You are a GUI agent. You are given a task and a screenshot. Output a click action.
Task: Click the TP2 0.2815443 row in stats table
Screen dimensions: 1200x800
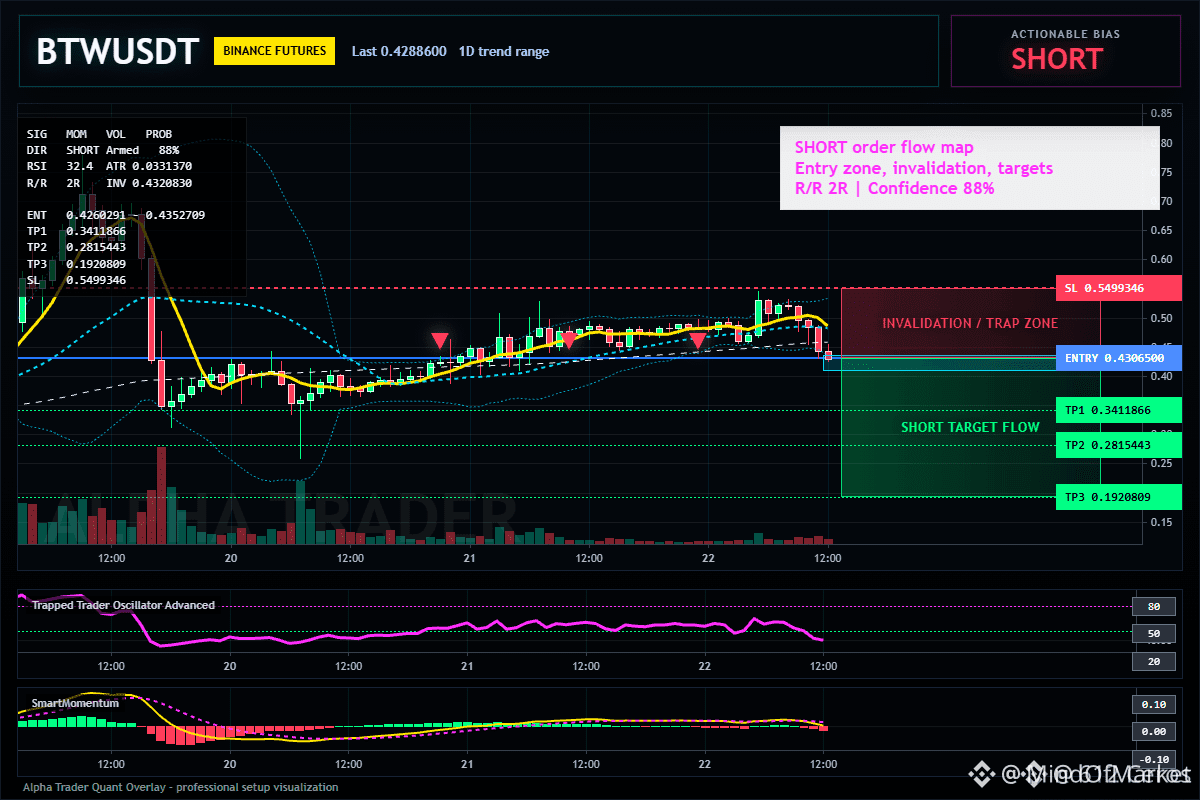point(76,247)
